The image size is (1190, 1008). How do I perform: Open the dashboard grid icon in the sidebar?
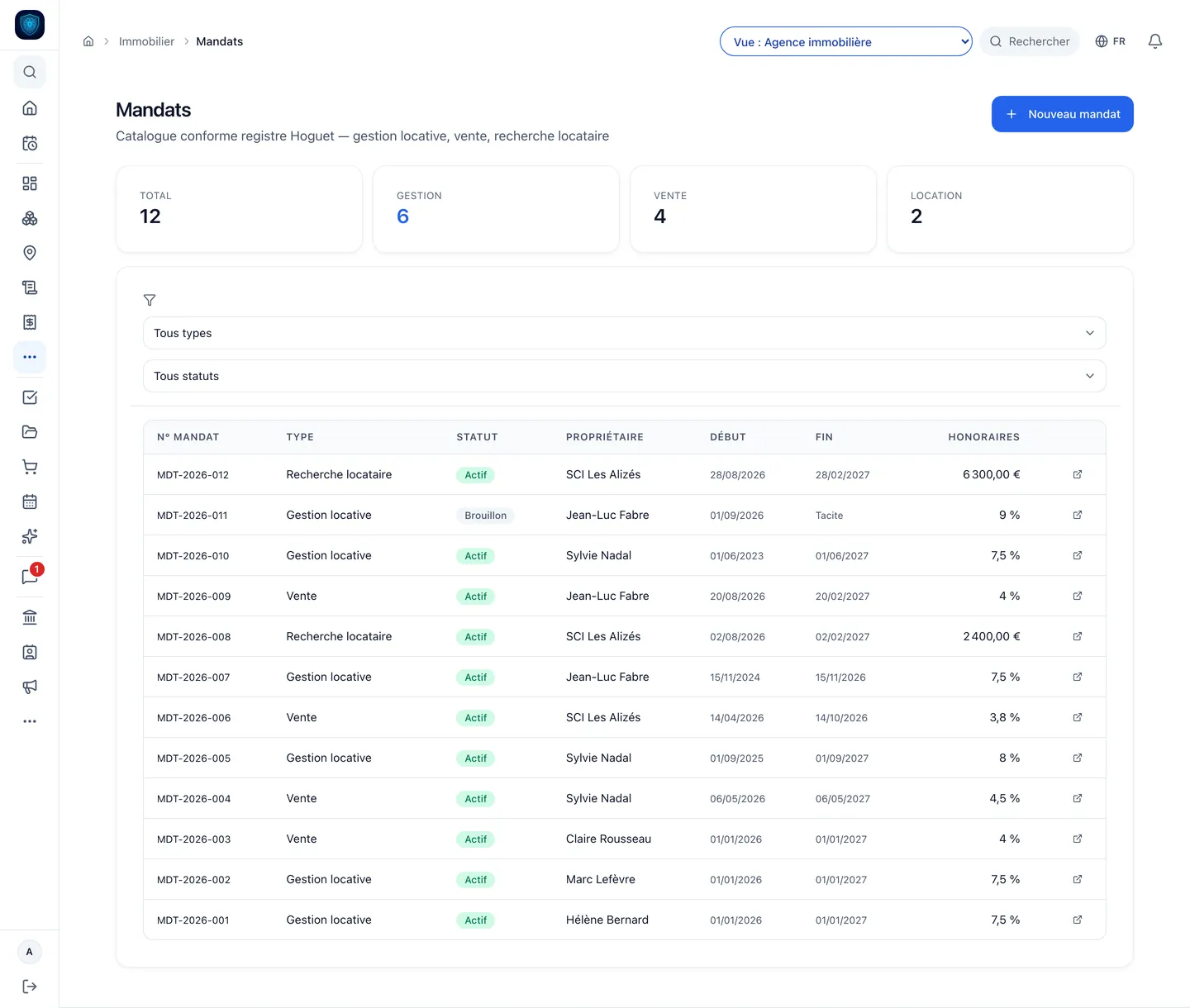tap(30, 183)
